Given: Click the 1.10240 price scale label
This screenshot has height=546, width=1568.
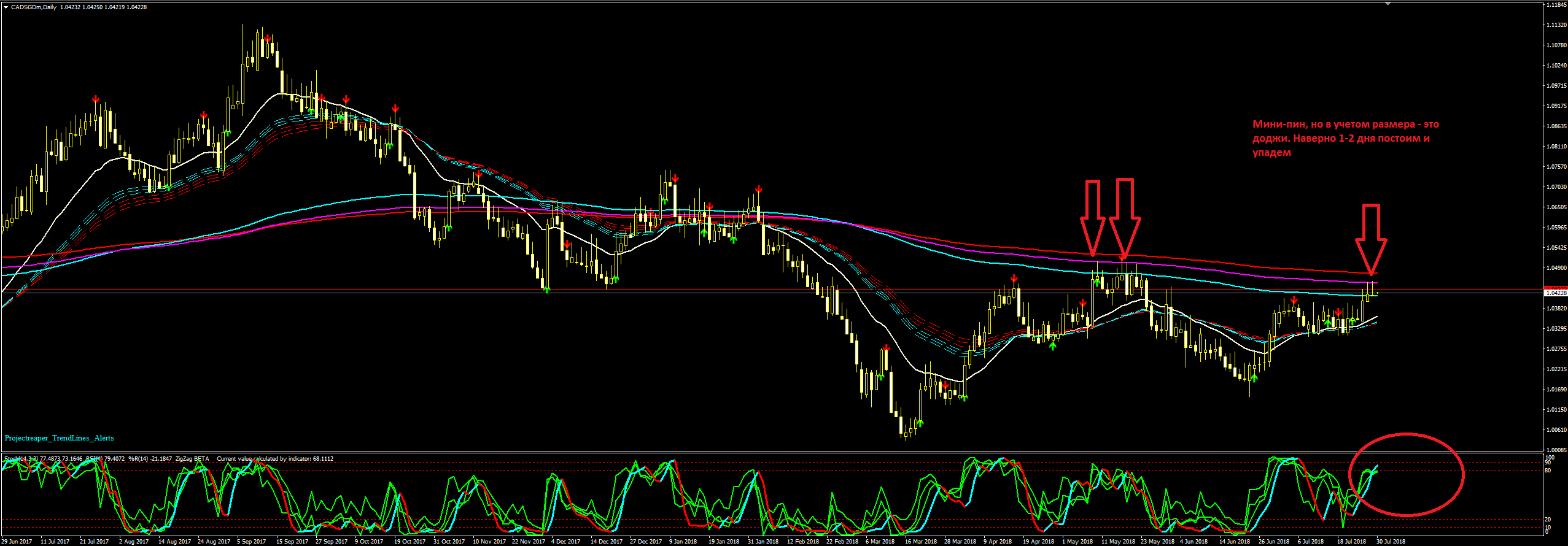Looking at the screenshot, I should click(1555, 66).
